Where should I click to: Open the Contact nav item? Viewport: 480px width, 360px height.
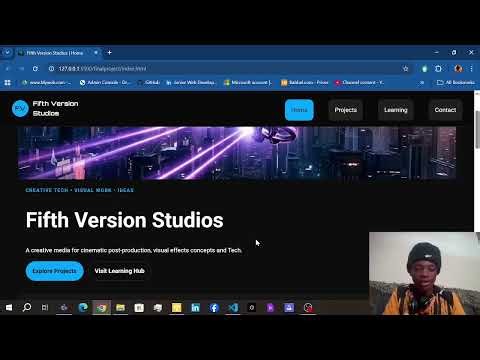[445, 110]
